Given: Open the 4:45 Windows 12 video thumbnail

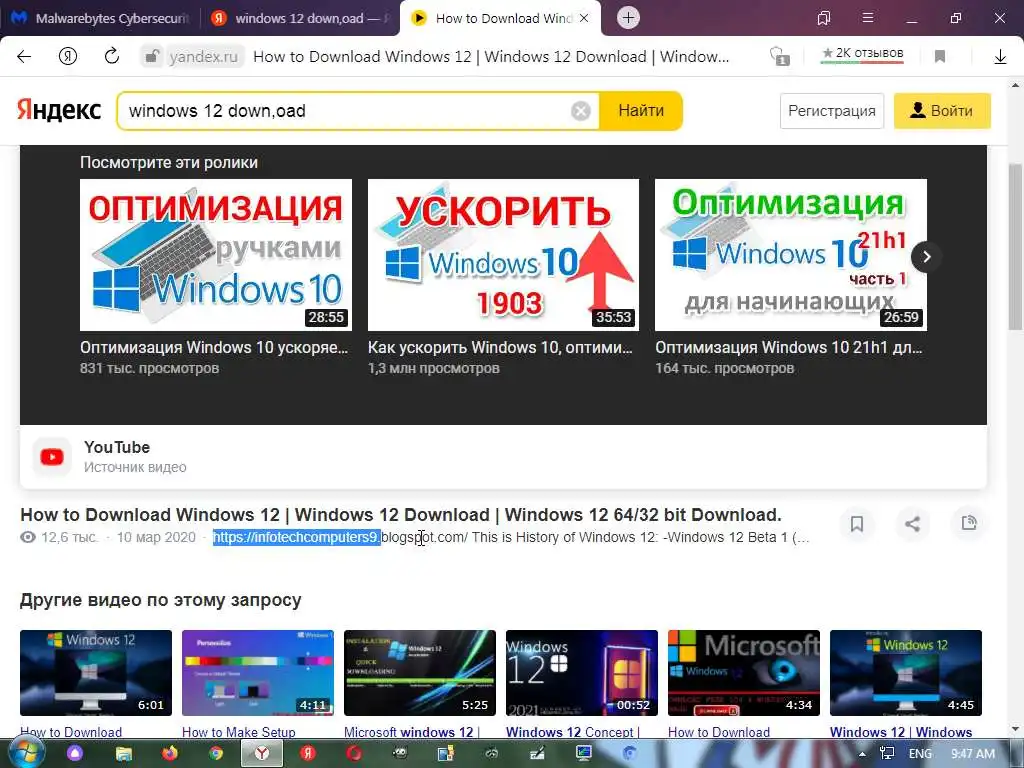Looking at the screenshot, I should 906,673.
